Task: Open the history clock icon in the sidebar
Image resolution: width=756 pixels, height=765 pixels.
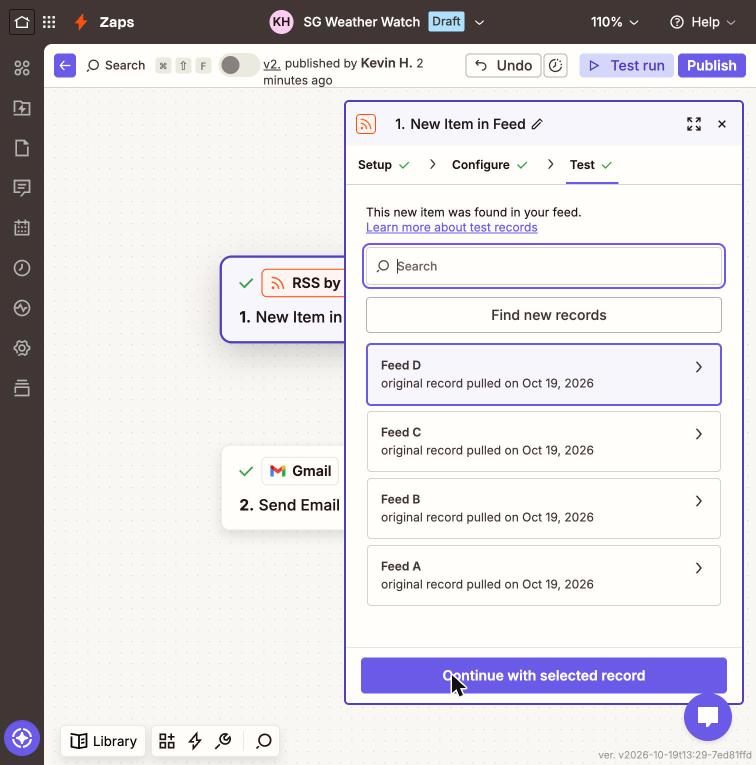Action: pos(22,268)
